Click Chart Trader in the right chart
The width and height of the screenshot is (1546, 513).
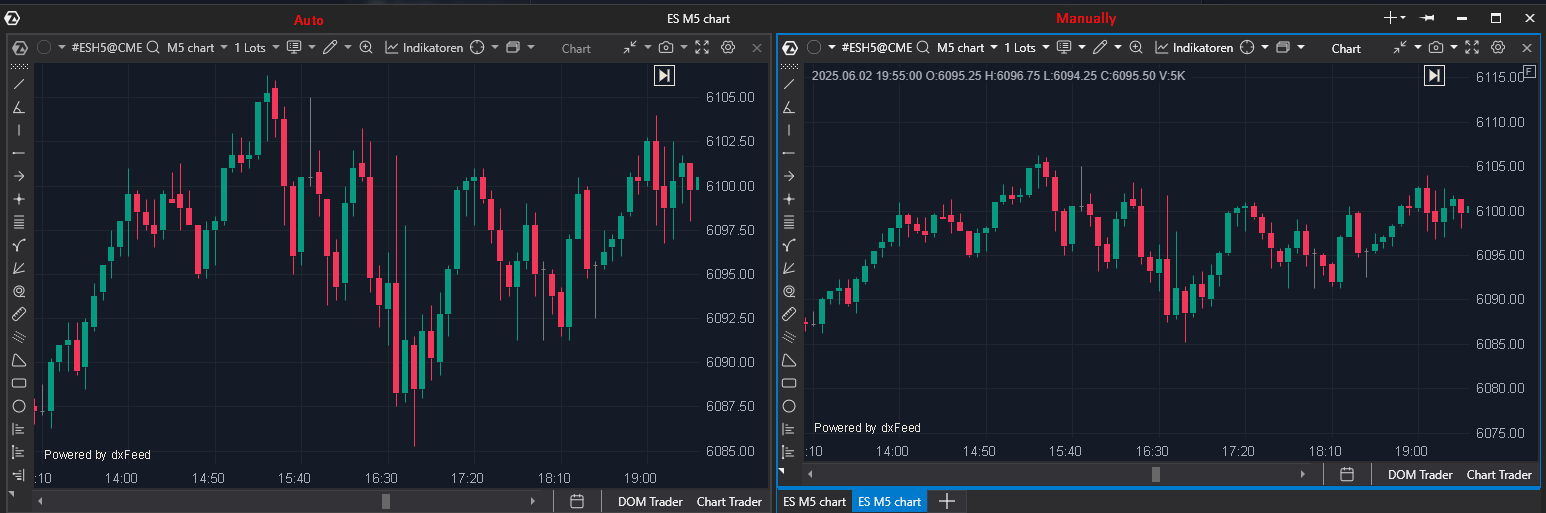point(1498,475)
